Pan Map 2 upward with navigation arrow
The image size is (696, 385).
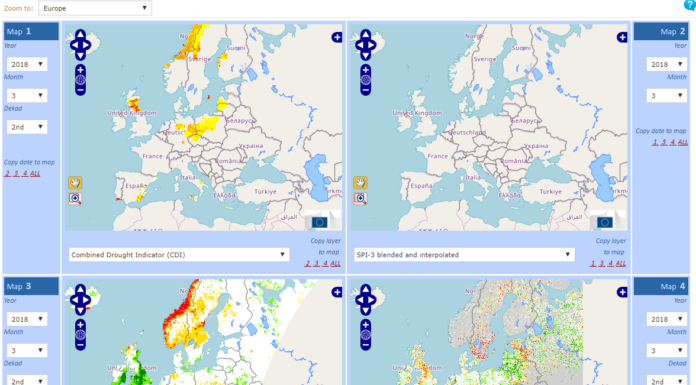(365, 34)
